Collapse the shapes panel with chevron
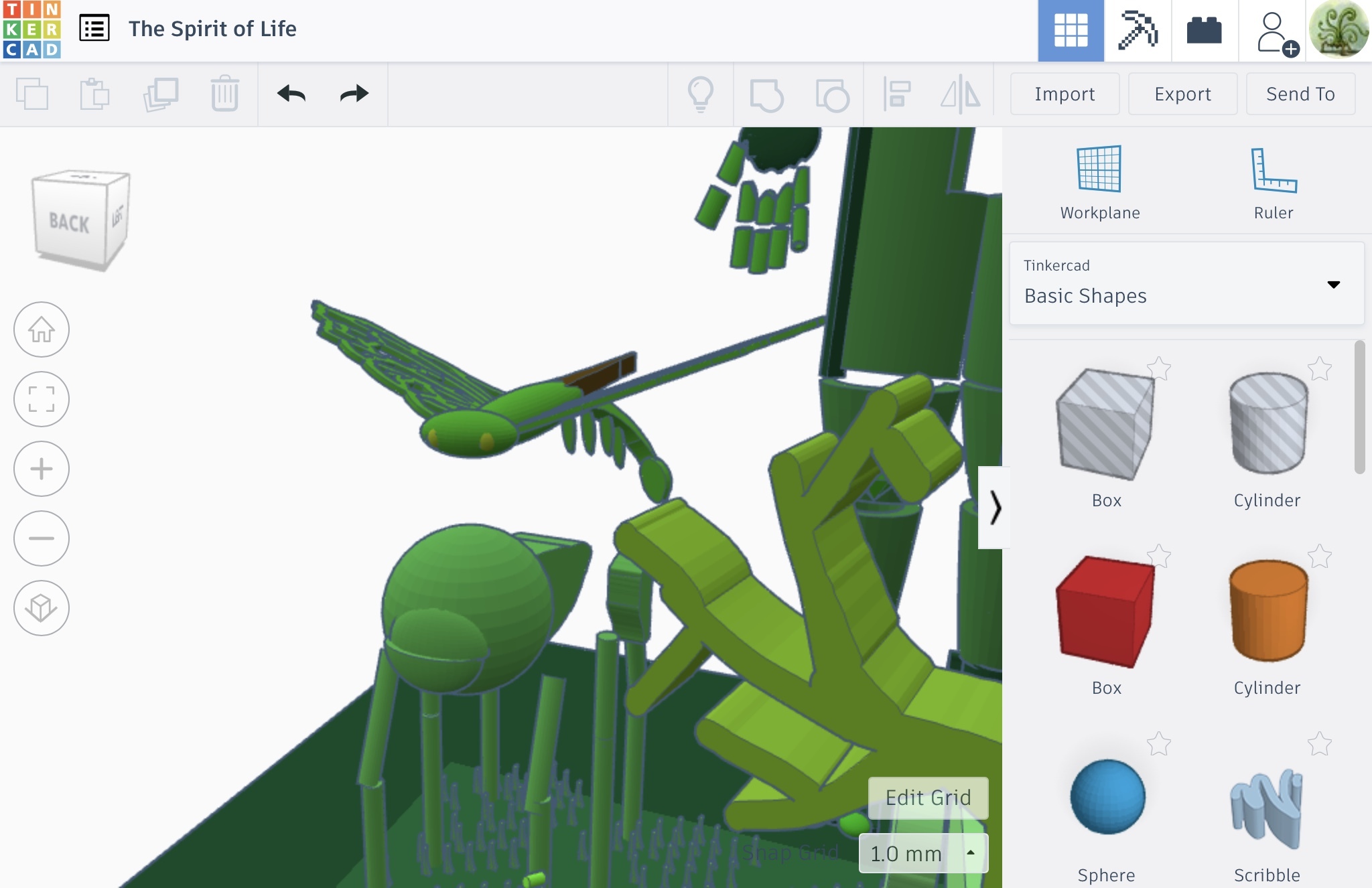 (994, 508)
